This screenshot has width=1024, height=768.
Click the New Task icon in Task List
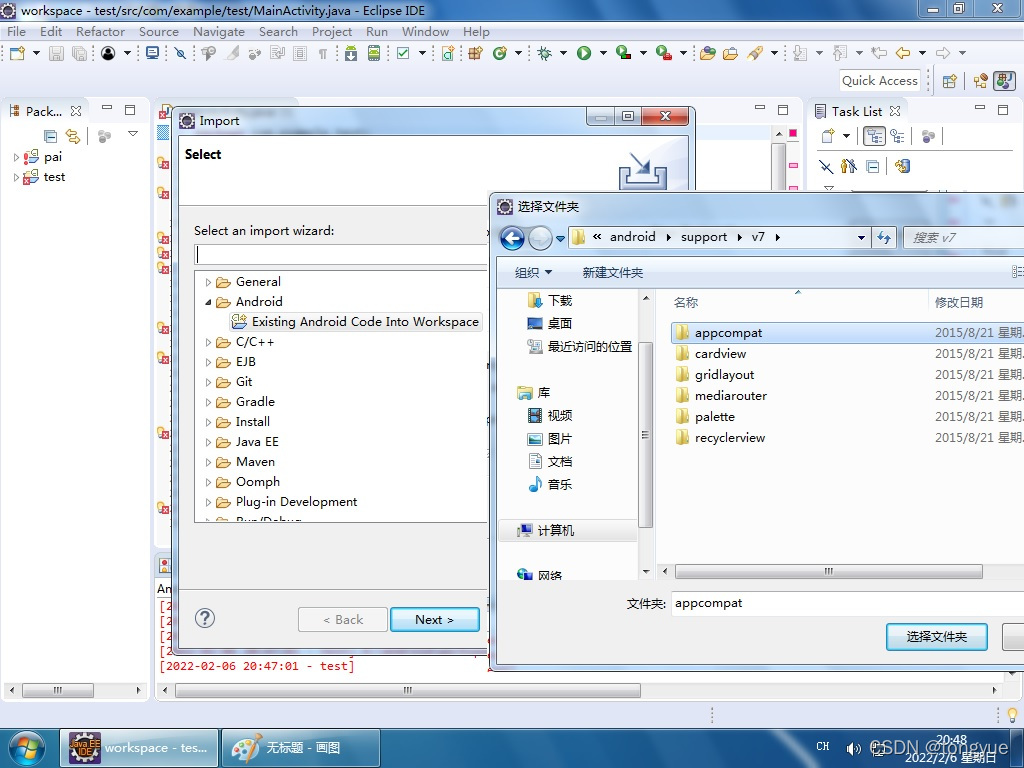[828, 136]
